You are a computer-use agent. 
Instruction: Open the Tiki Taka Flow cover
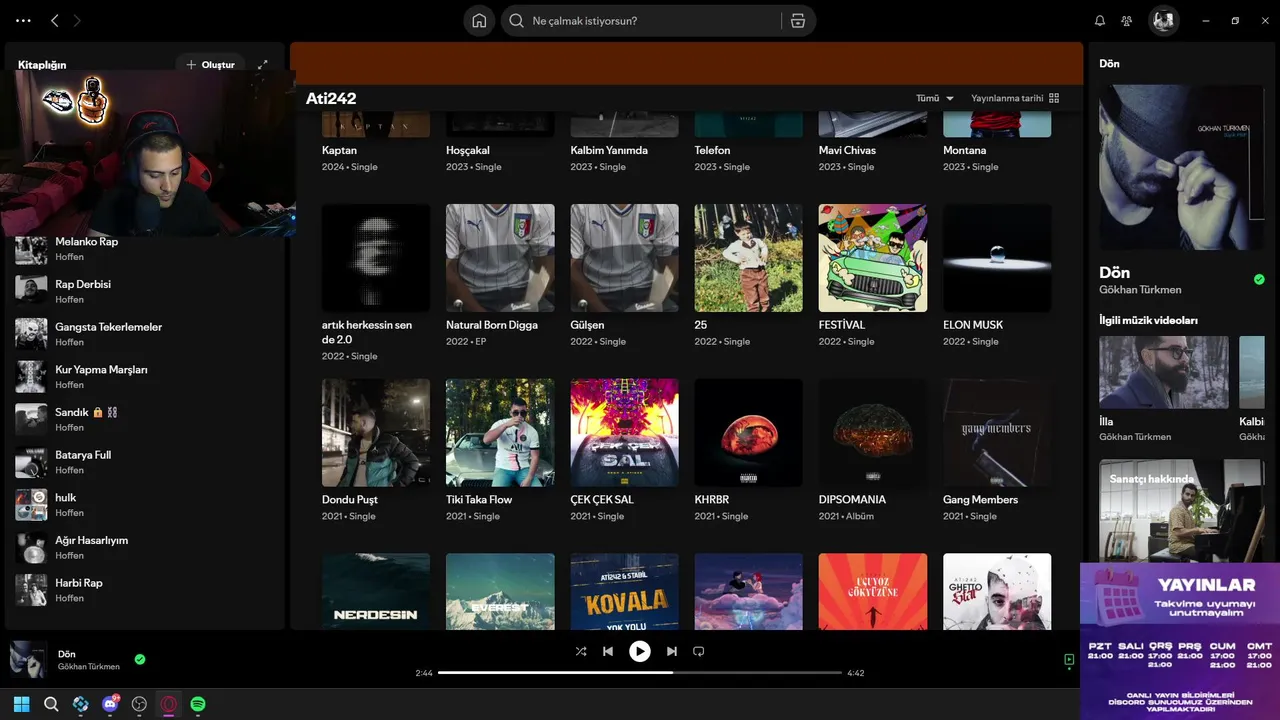500,433
